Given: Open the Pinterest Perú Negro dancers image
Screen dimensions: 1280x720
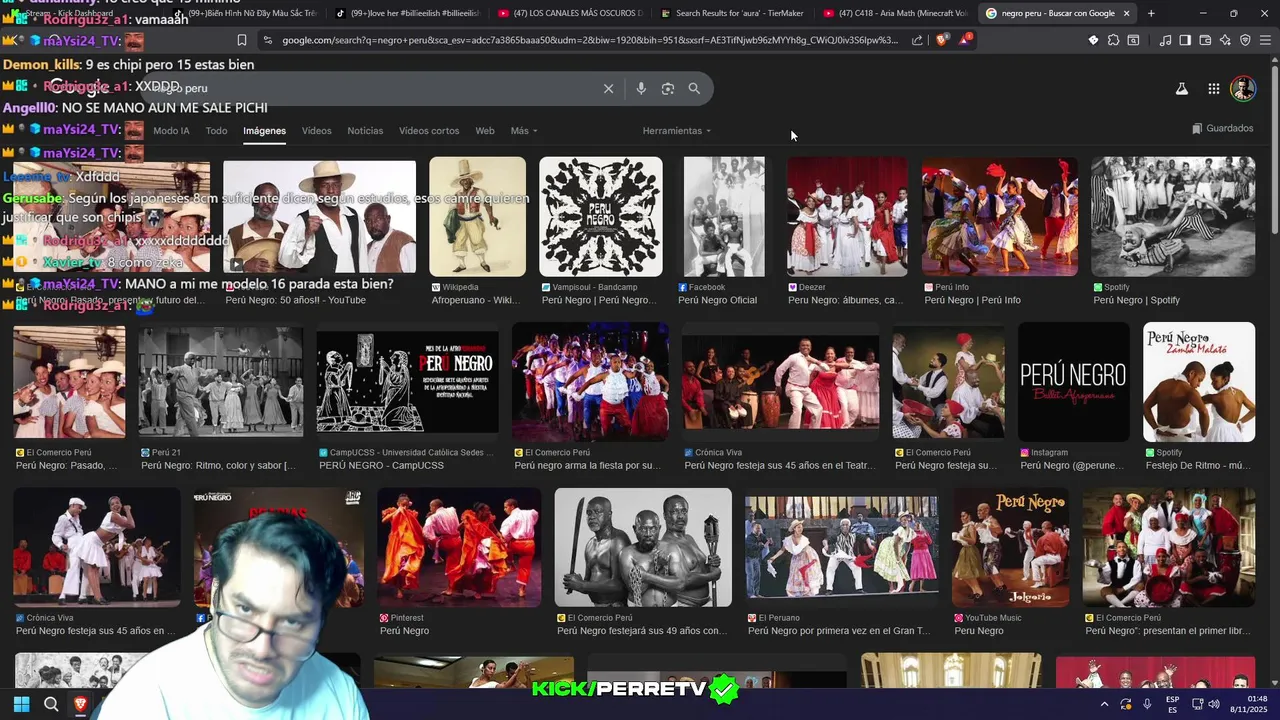Looking at the screenshot, I should click(459, 547).
